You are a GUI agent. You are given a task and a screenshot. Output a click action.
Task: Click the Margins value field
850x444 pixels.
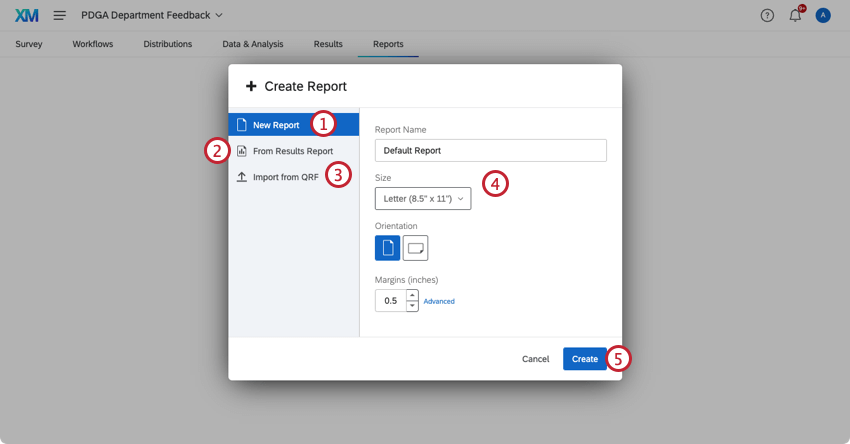coord(390,300)
